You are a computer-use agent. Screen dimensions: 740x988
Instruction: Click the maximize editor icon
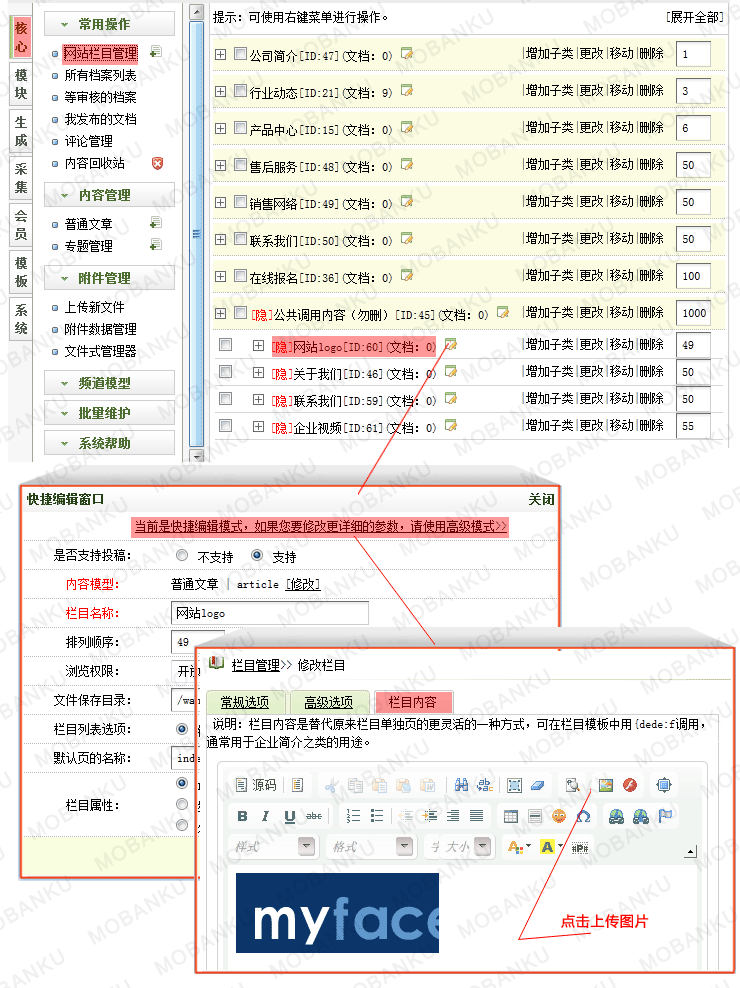(x=664, y=785)
